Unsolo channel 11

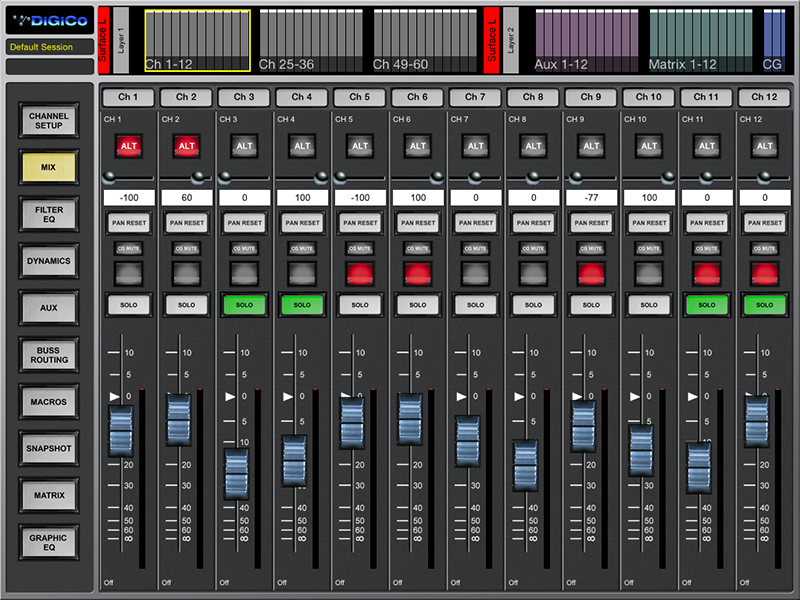[x=707, y=305]
